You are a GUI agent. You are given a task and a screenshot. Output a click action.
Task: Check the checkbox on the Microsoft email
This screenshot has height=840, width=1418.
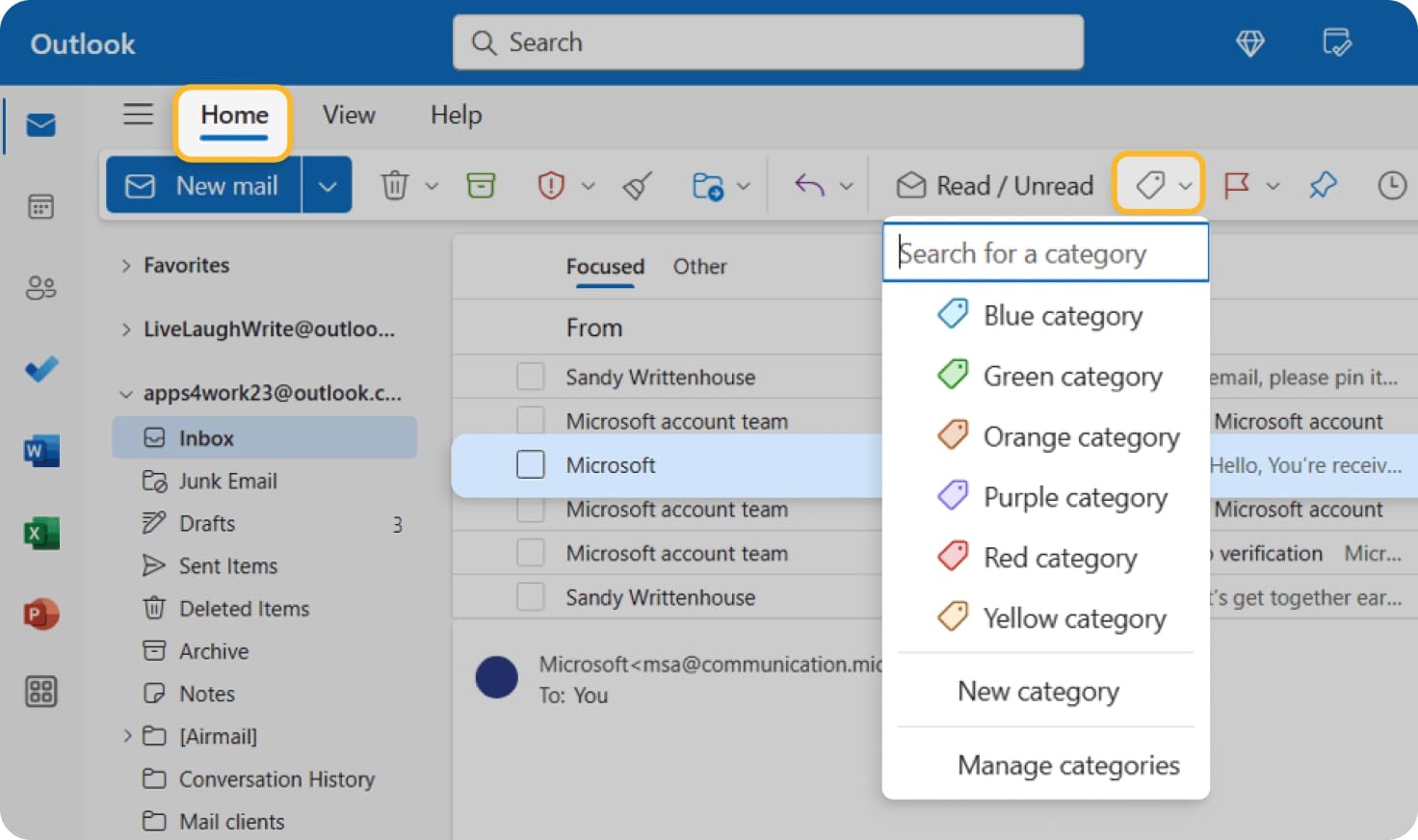[x=531, y=464]
